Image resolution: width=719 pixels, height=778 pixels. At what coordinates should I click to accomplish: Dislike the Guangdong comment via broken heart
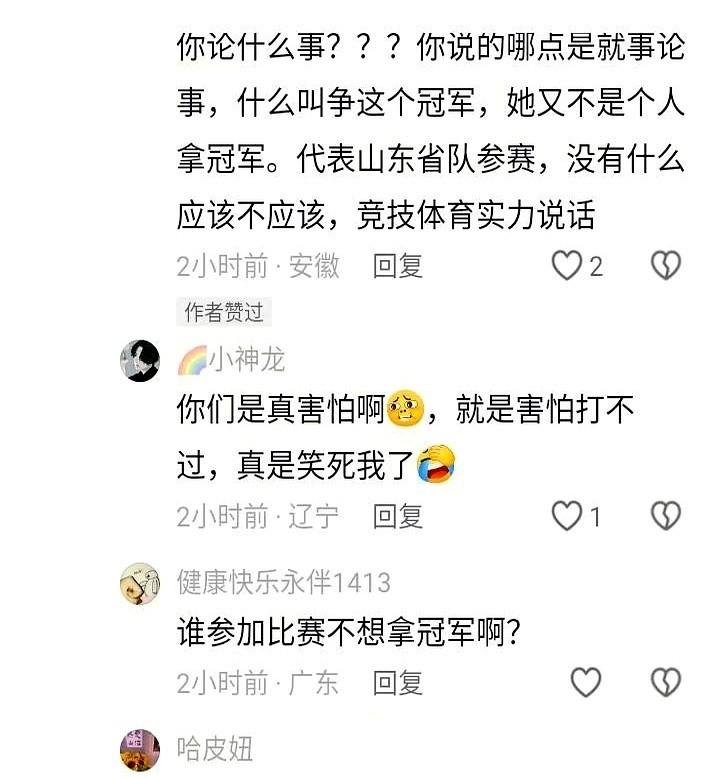click(665, 682)
